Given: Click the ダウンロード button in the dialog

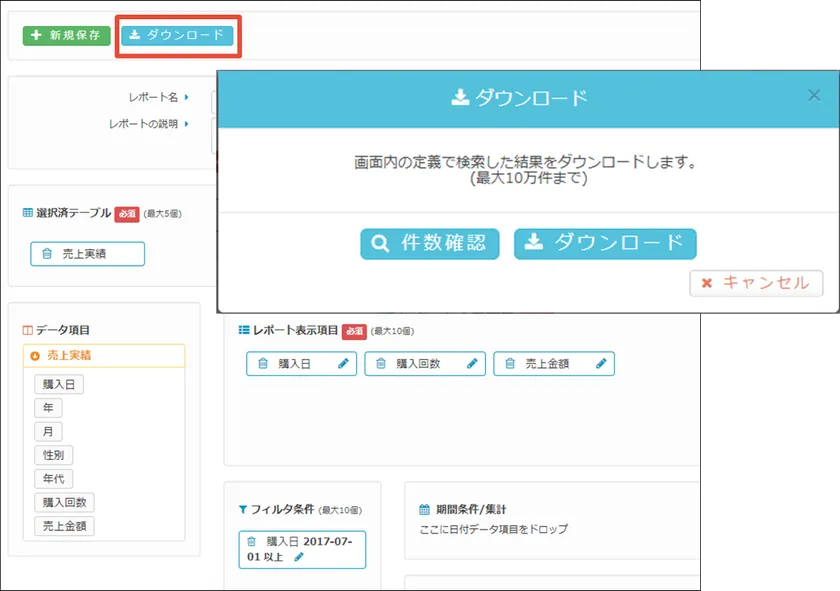Looking at the screenshot, I should [x=605, y=243].
